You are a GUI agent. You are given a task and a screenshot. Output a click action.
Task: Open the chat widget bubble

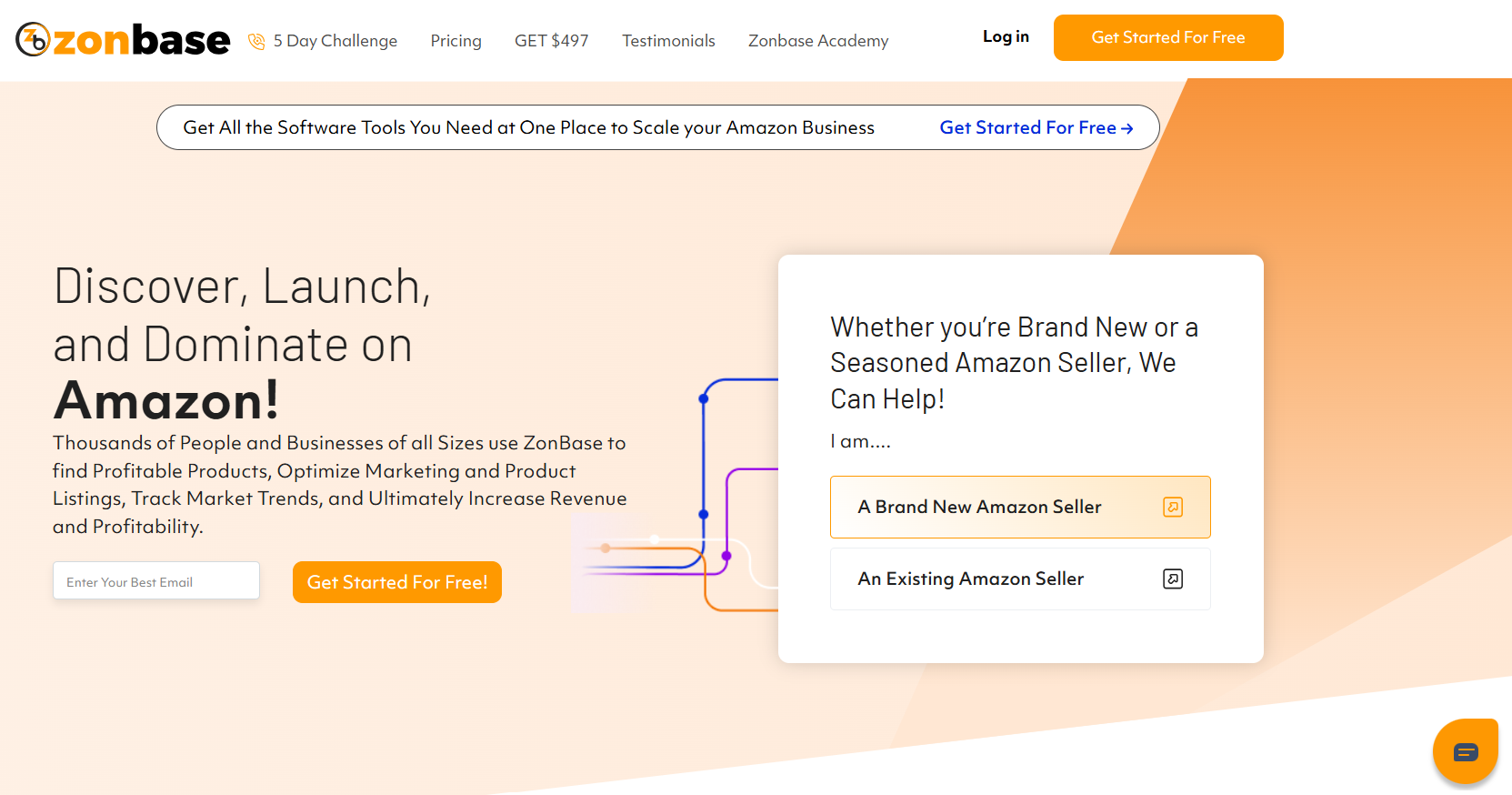pos(1465,751)
